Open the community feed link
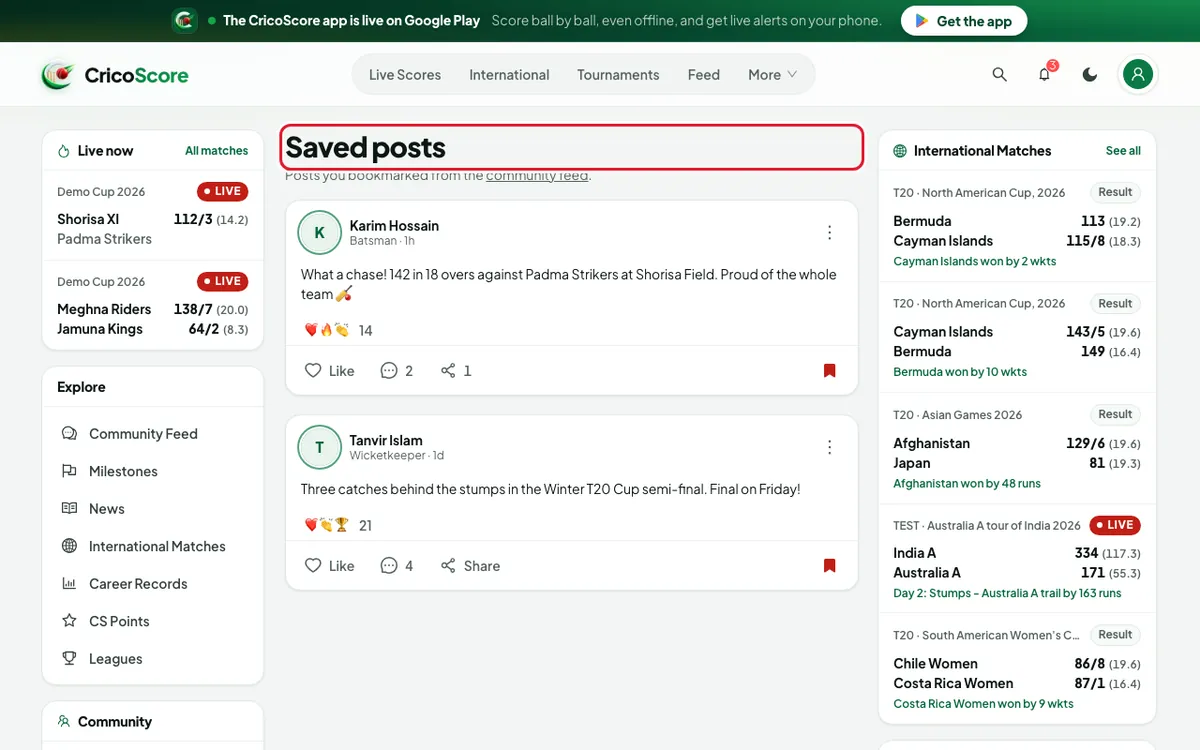The height and width of the screenshot is (750, 1200). click(x=537, y=176)
